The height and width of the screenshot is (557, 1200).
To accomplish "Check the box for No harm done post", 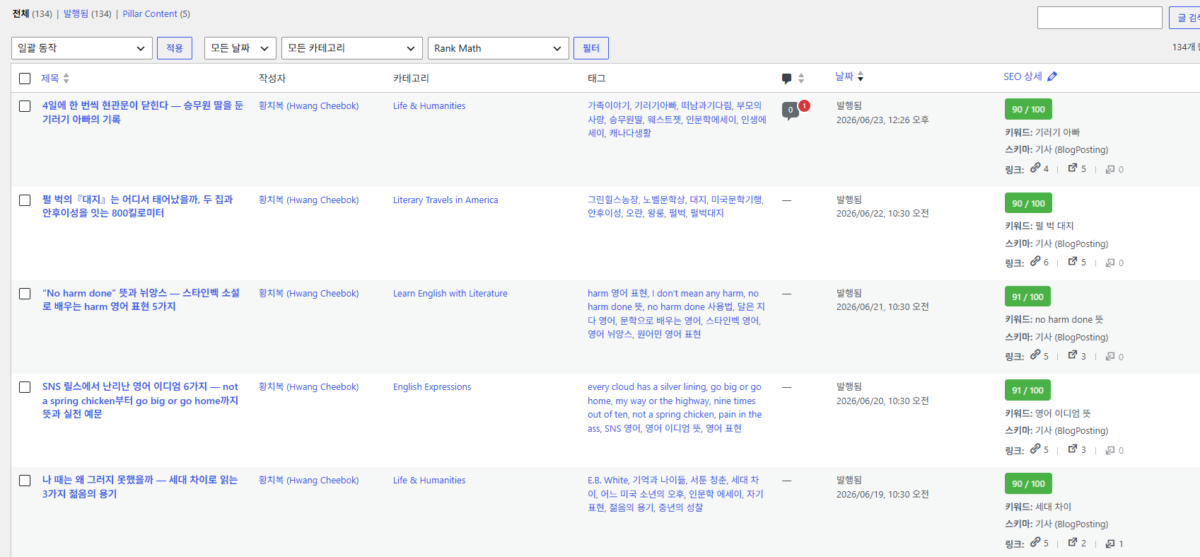I will tap(25, 294).
